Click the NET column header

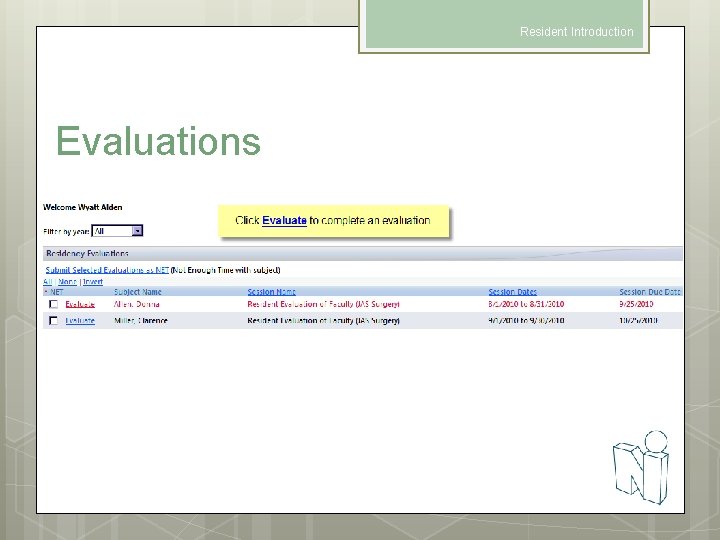(x=56, y=292)
